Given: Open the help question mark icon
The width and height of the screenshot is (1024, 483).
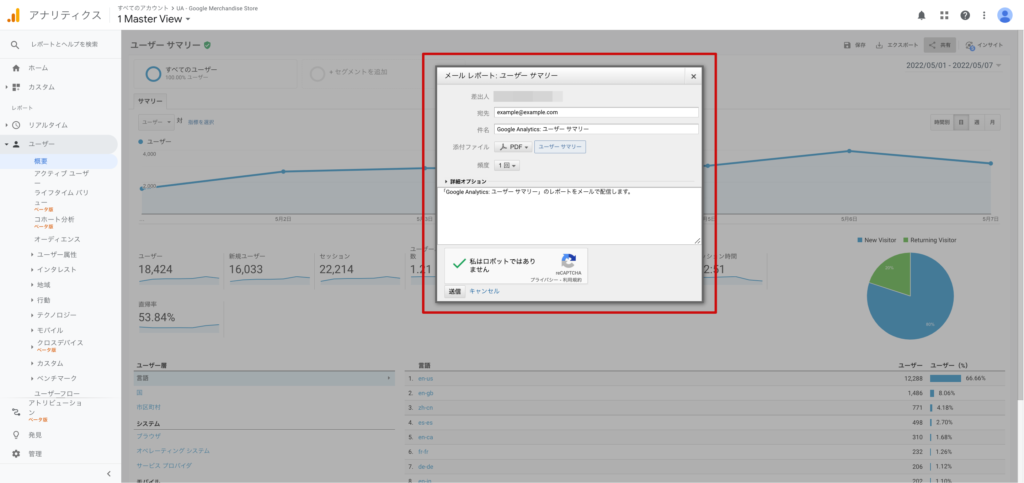Looking at the screenshot, I should coord(965,15).
